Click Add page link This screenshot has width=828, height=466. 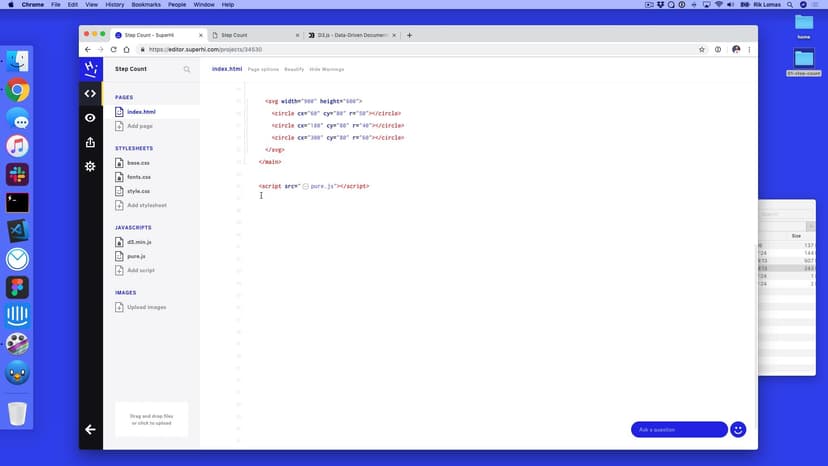pyautogui.click(x=139, y=126)
